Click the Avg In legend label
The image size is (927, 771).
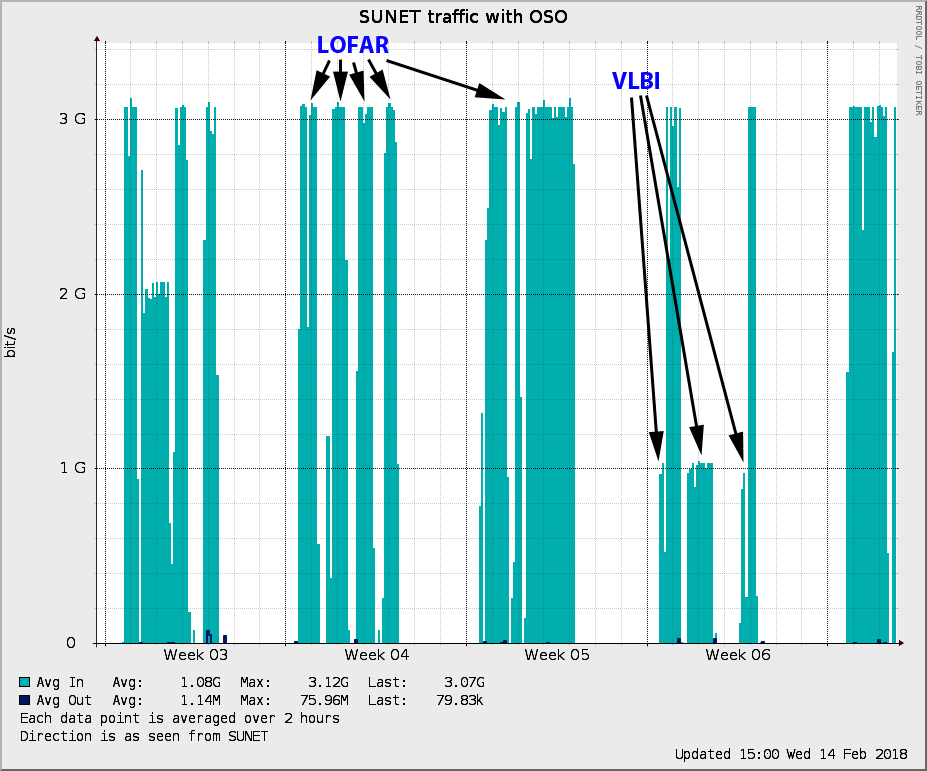[60, 682]
